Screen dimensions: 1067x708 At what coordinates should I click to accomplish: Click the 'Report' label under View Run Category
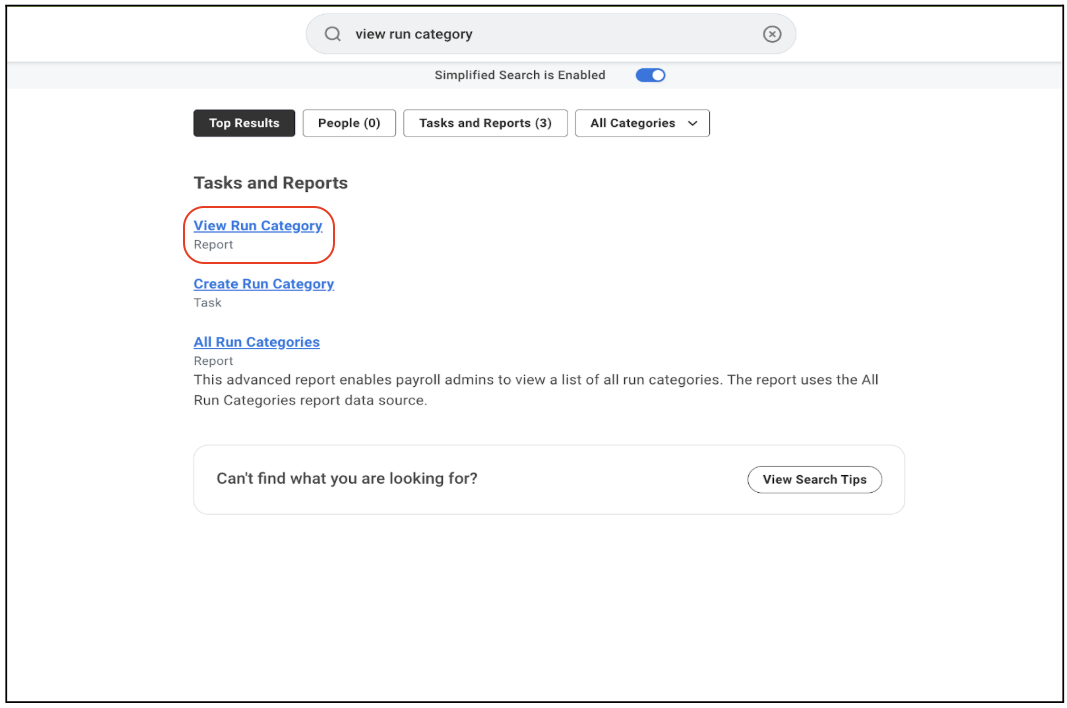tap(214, 244)
